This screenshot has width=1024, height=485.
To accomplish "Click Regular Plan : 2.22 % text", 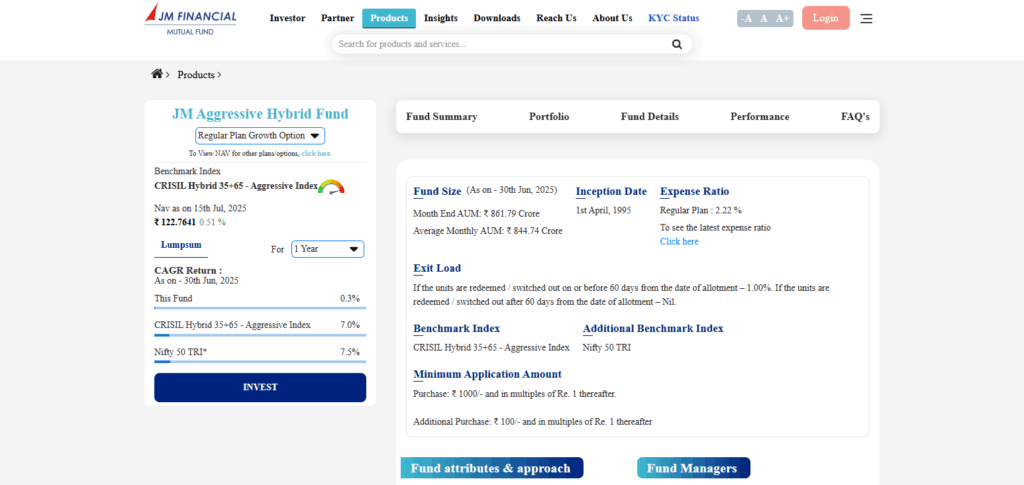I will [x=701, y=210].
